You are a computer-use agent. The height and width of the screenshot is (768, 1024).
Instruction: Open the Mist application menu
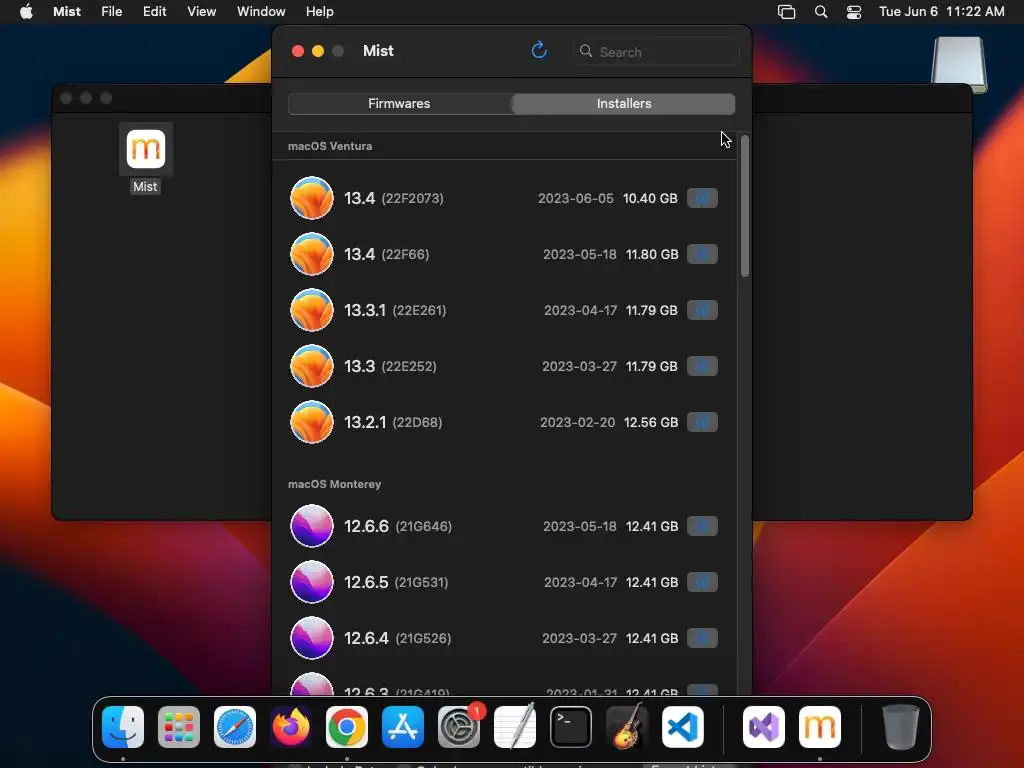pyautogui.click(x=67, y=11)
